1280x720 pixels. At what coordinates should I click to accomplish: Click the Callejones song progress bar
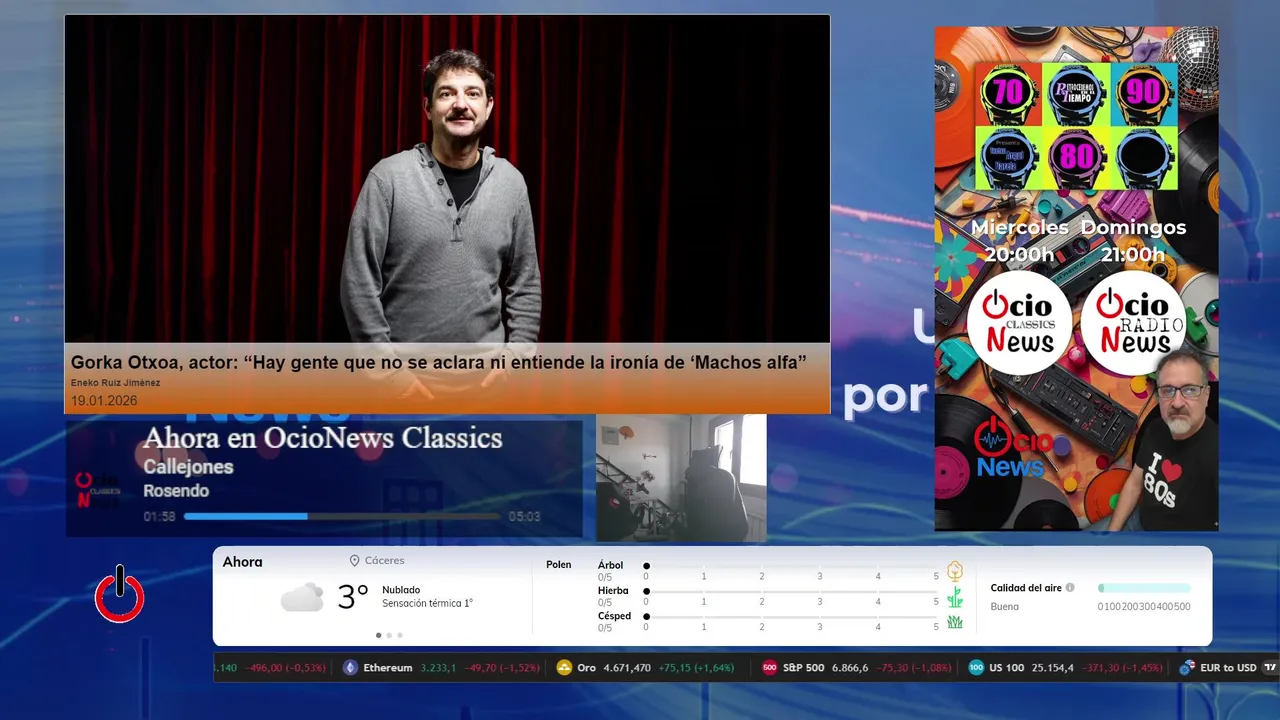click(x=342, y=516)
